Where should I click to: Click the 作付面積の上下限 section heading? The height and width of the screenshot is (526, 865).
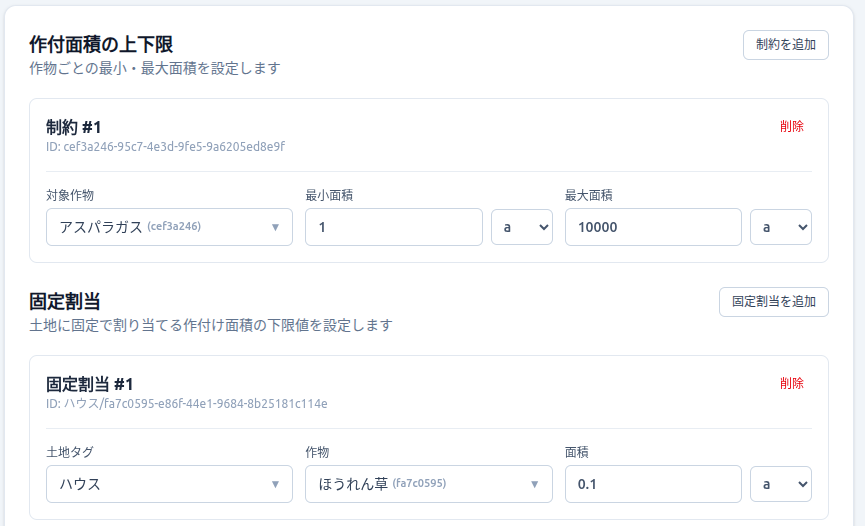click(x=102, y=45)
